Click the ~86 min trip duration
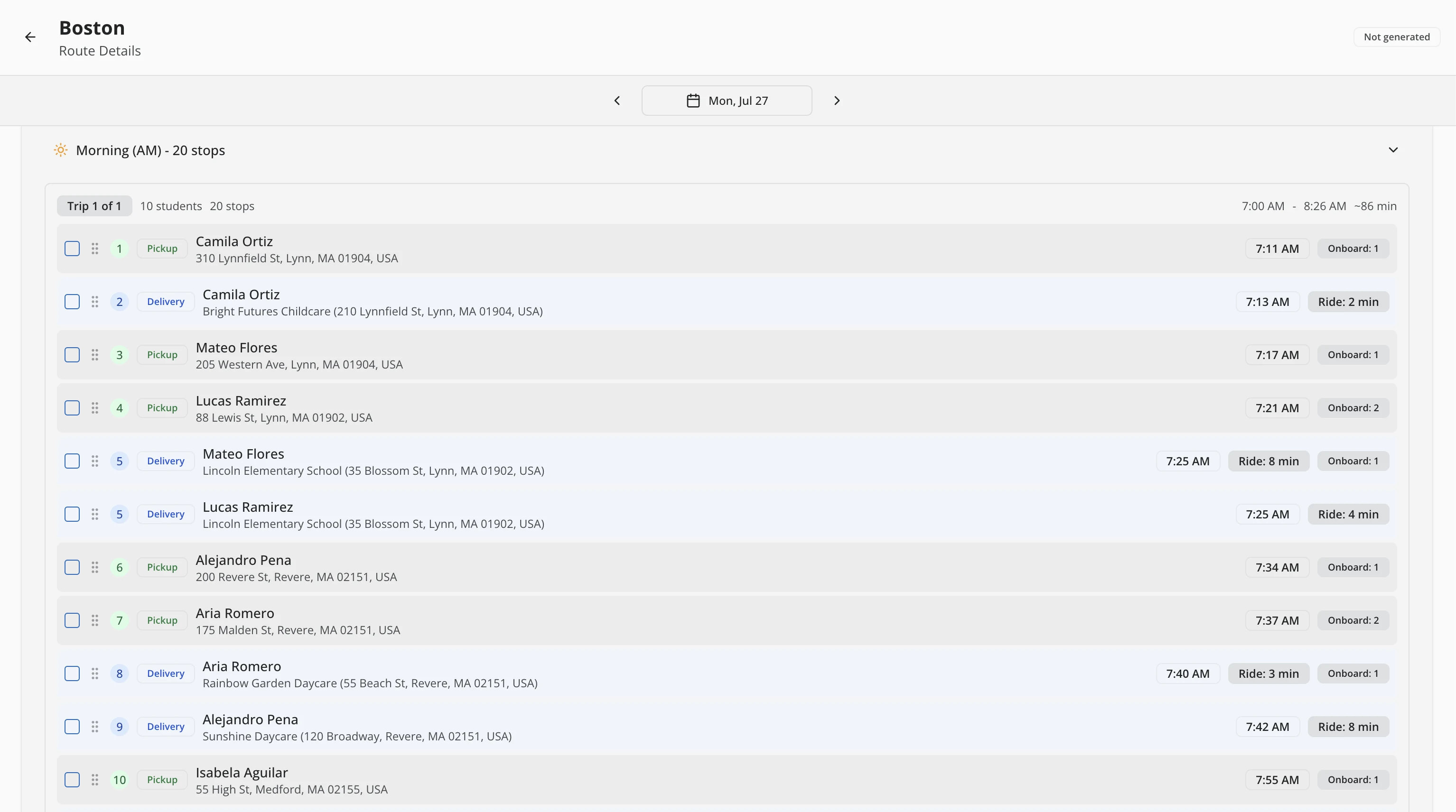The image size is (1456, 812). pos(1375,206)
